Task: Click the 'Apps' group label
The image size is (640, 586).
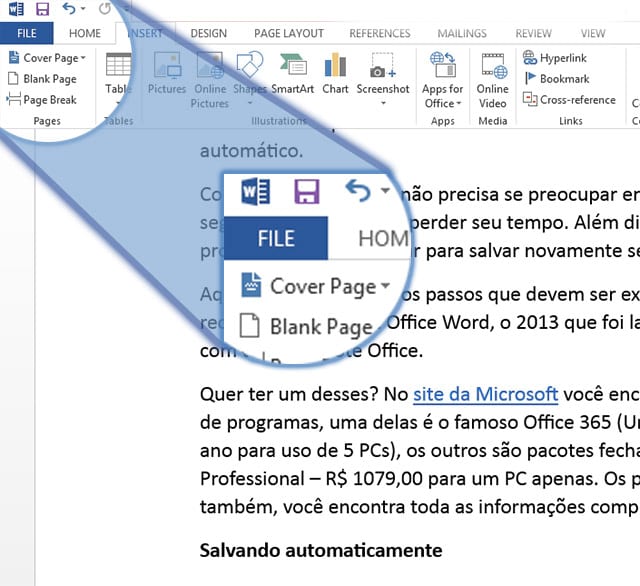Action: [x=442, y=121]
